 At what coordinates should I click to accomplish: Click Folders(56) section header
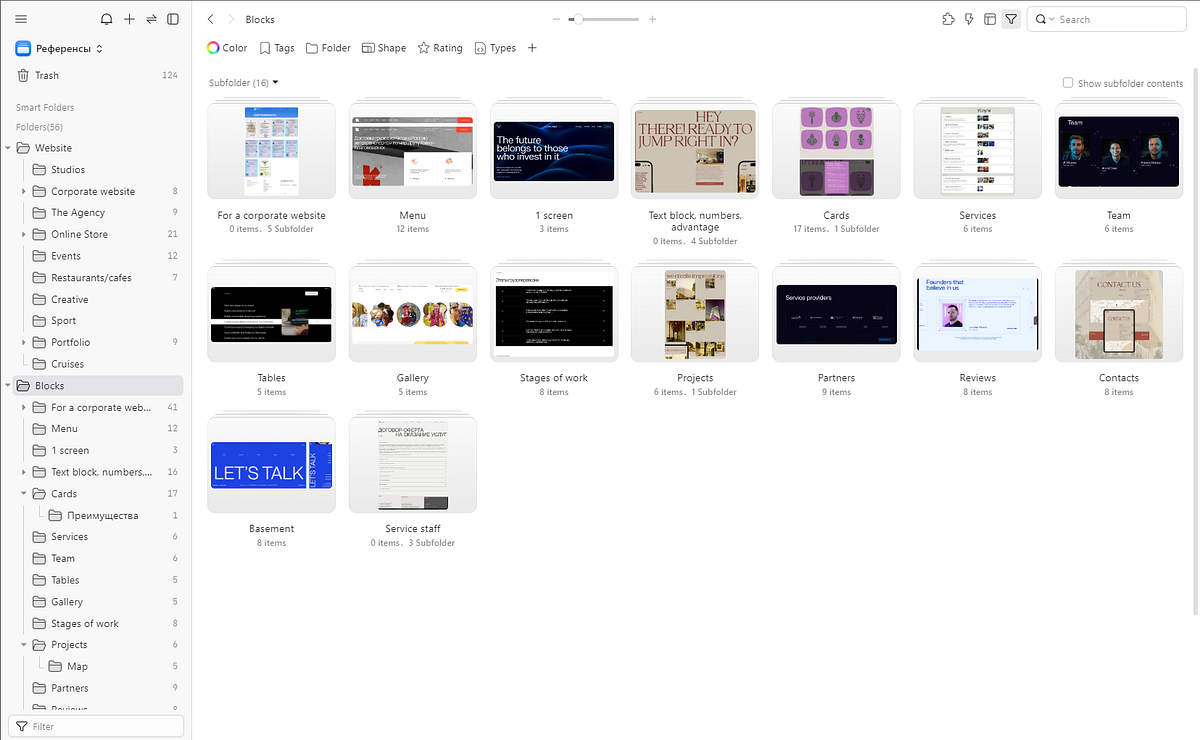coord(39,128)
